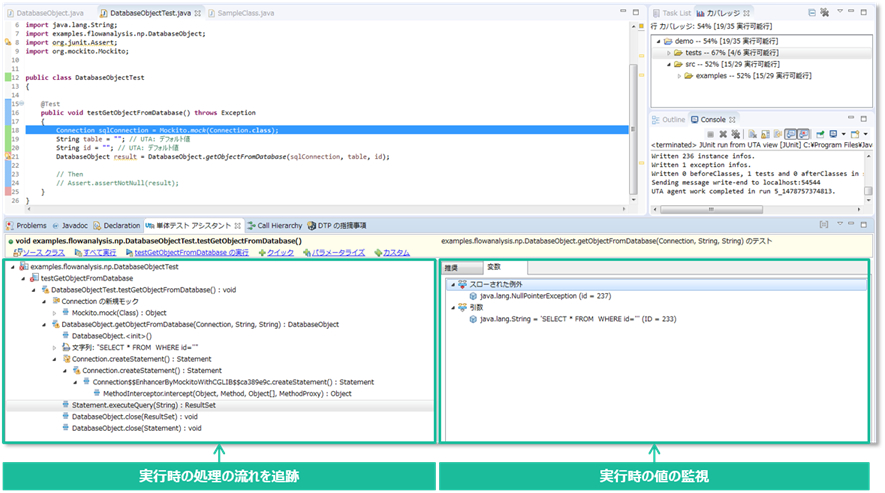Screen dimensions: 885x493
Task: Click the Display Selected Console icon
Action: (x=833, y=134)
